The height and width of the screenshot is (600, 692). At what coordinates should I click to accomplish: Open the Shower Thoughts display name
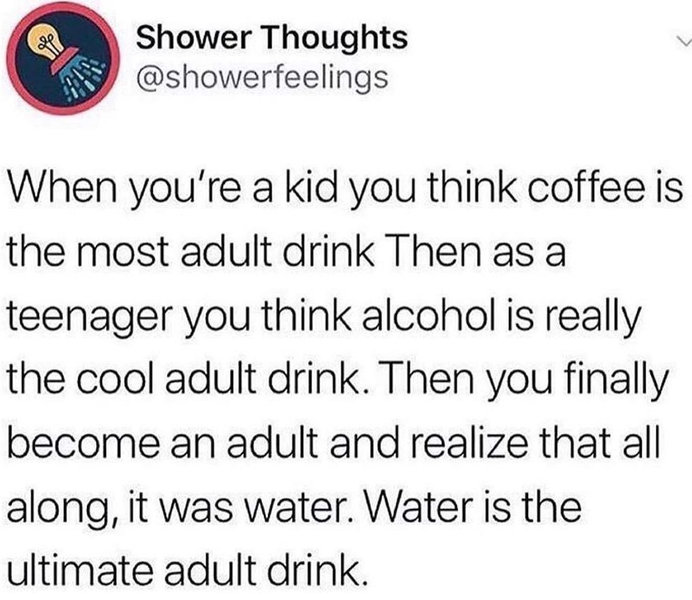pyautogui.click(x=272, y=38)
